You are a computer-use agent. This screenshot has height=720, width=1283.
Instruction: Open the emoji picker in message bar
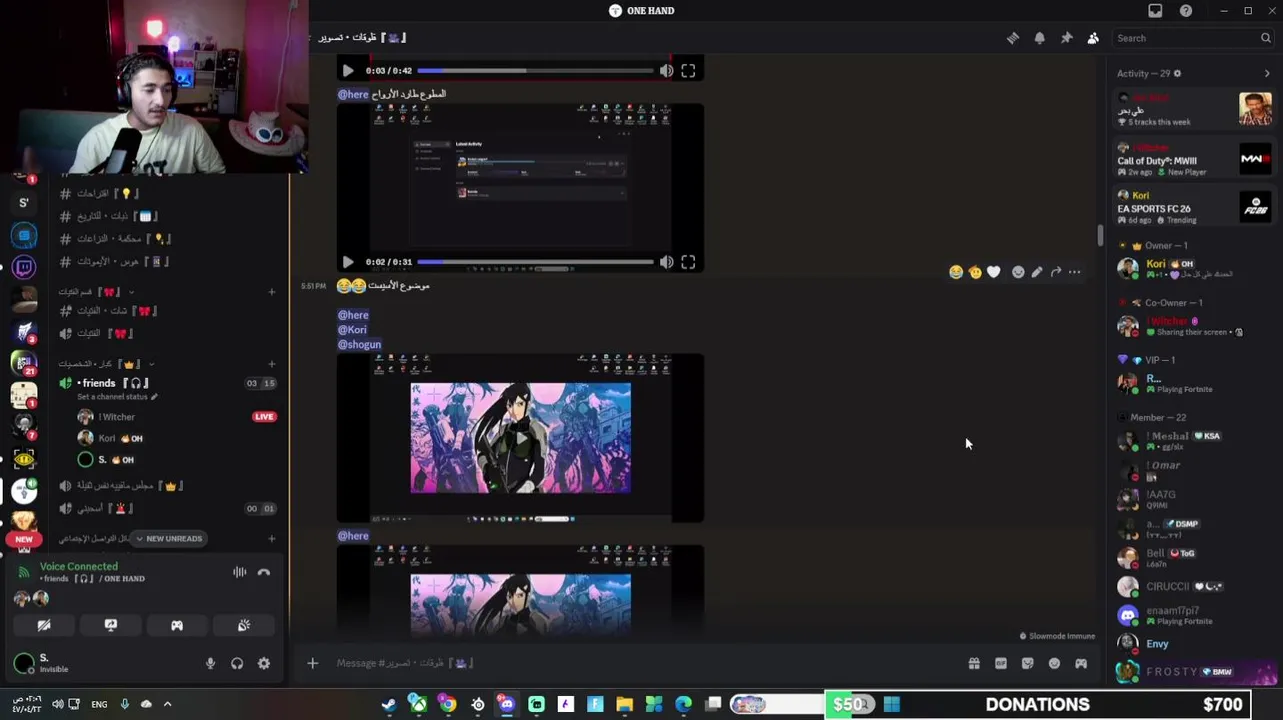[x=1054, y=663]
